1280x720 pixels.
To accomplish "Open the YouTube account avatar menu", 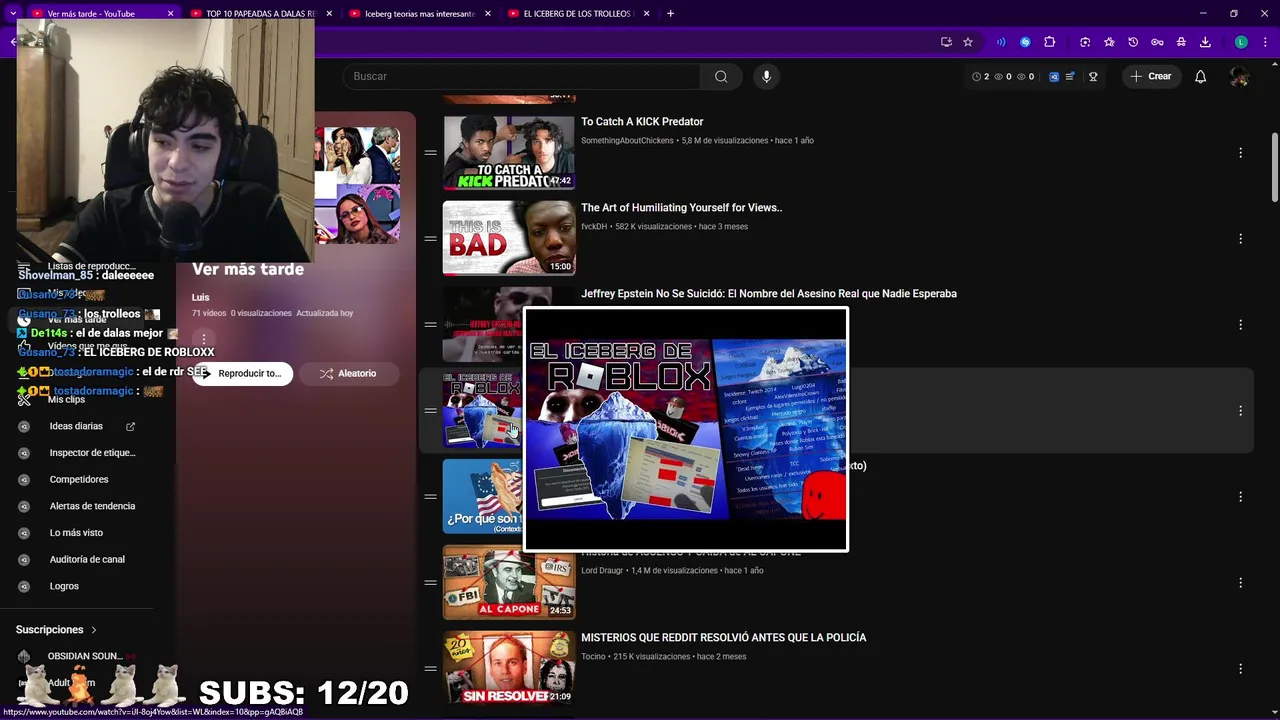I will tap(1240, 76).
